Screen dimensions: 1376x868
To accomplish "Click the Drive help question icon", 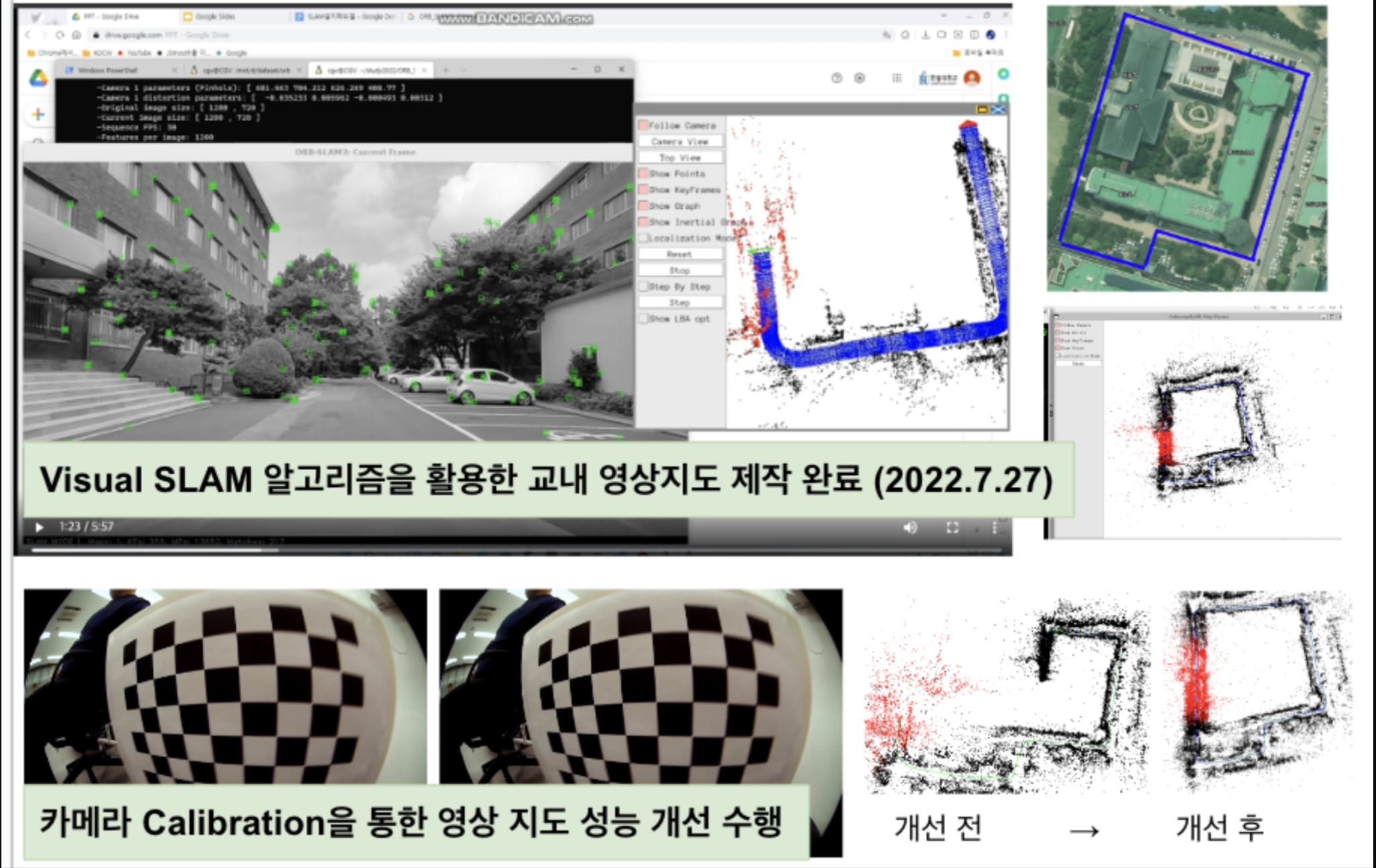I will pyautogui.click(x=836, y=78).
